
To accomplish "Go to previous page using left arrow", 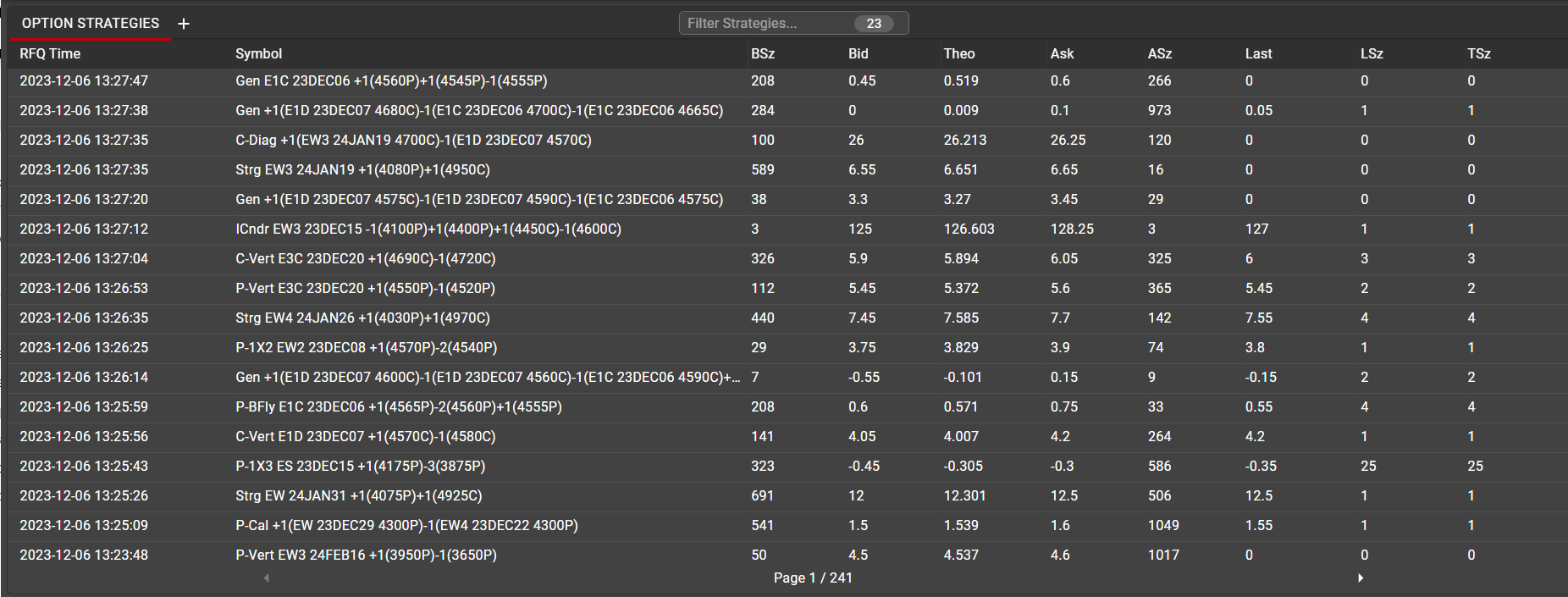I will 267,578.
